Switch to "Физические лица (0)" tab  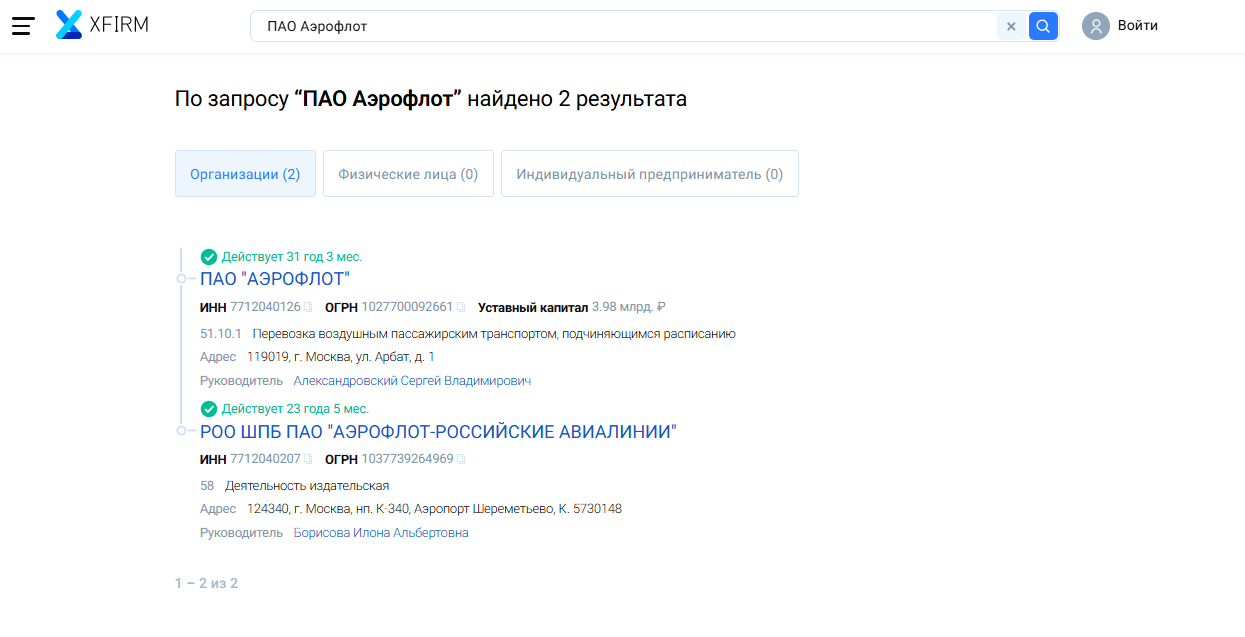(408, 174)
